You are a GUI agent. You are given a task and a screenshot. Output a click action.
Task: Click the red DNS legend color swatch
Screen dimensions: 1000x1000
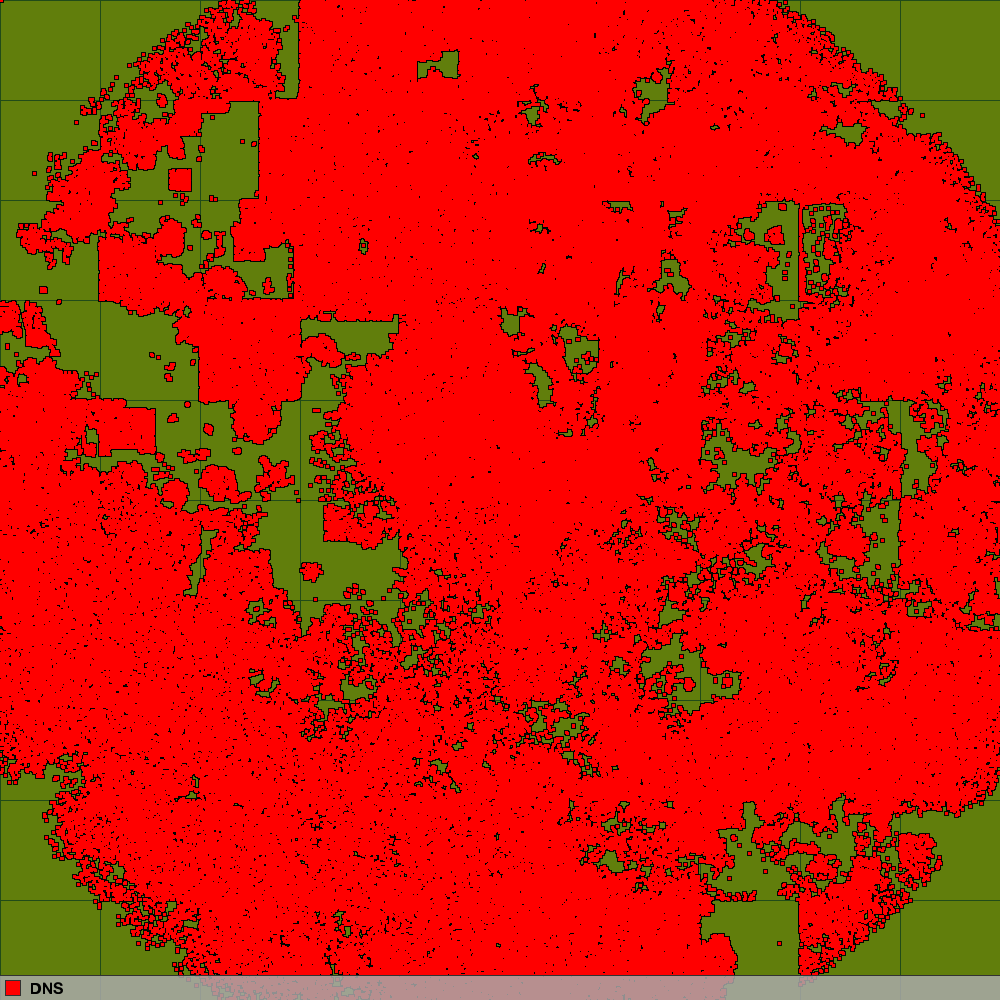pyautogui.click(x=13, y=988)
